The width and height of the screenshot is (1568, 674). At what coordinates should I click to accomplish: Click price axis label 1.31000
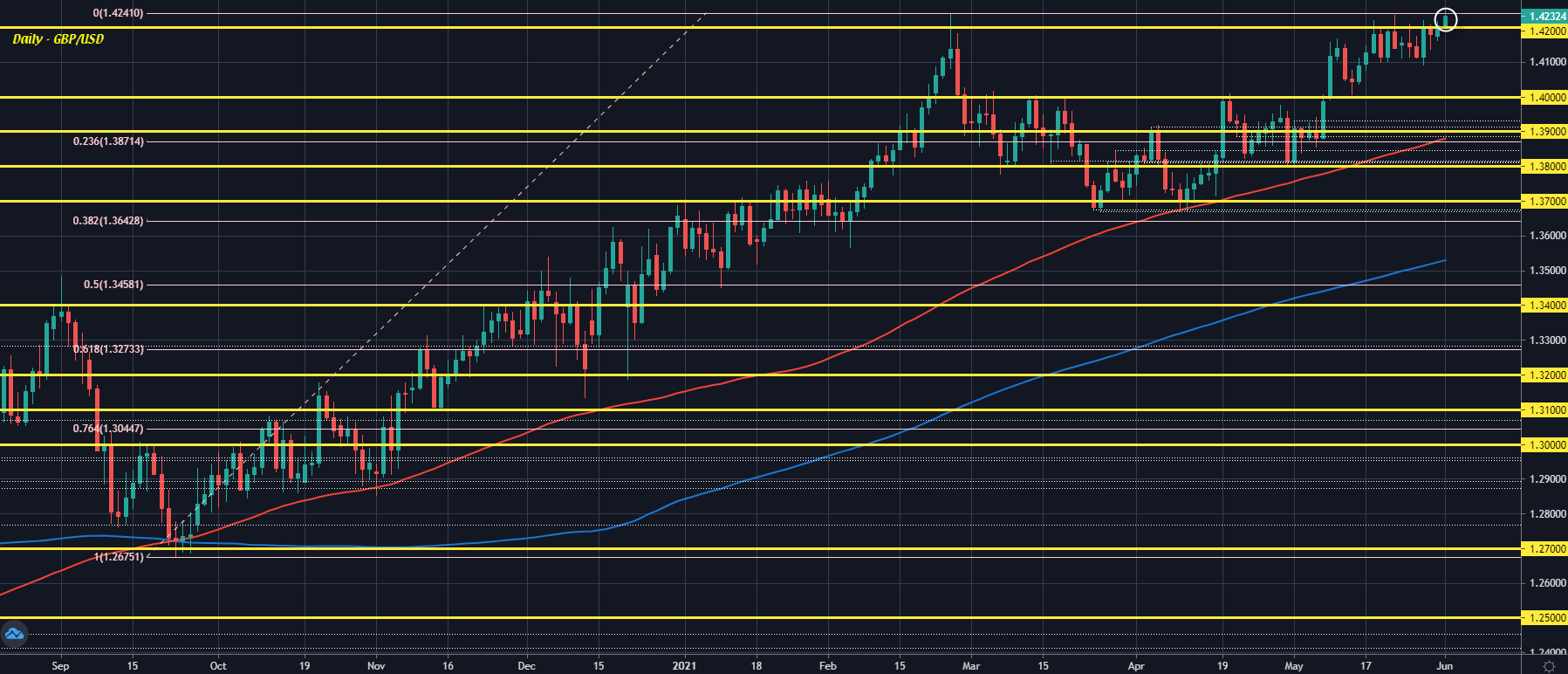1544,409
